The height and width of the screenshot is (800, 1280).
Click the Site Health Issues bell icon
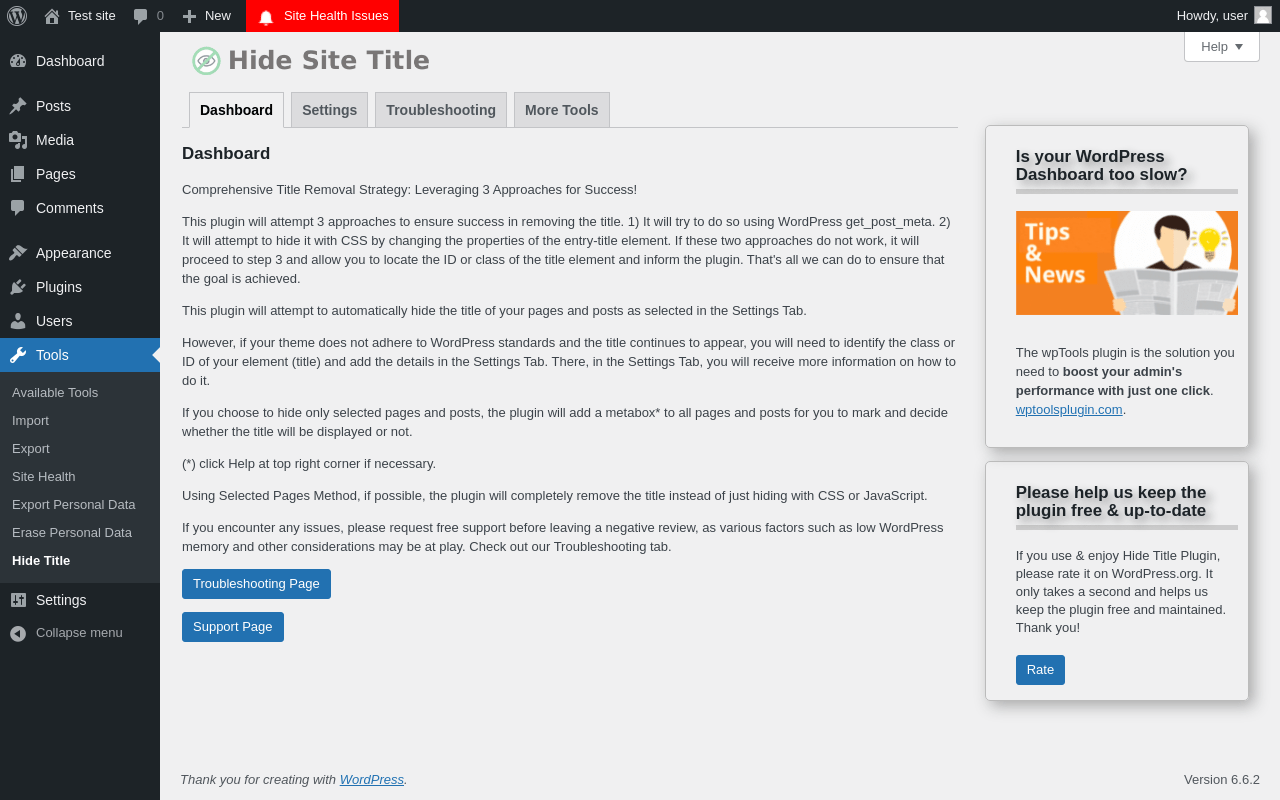pos(266,16)
